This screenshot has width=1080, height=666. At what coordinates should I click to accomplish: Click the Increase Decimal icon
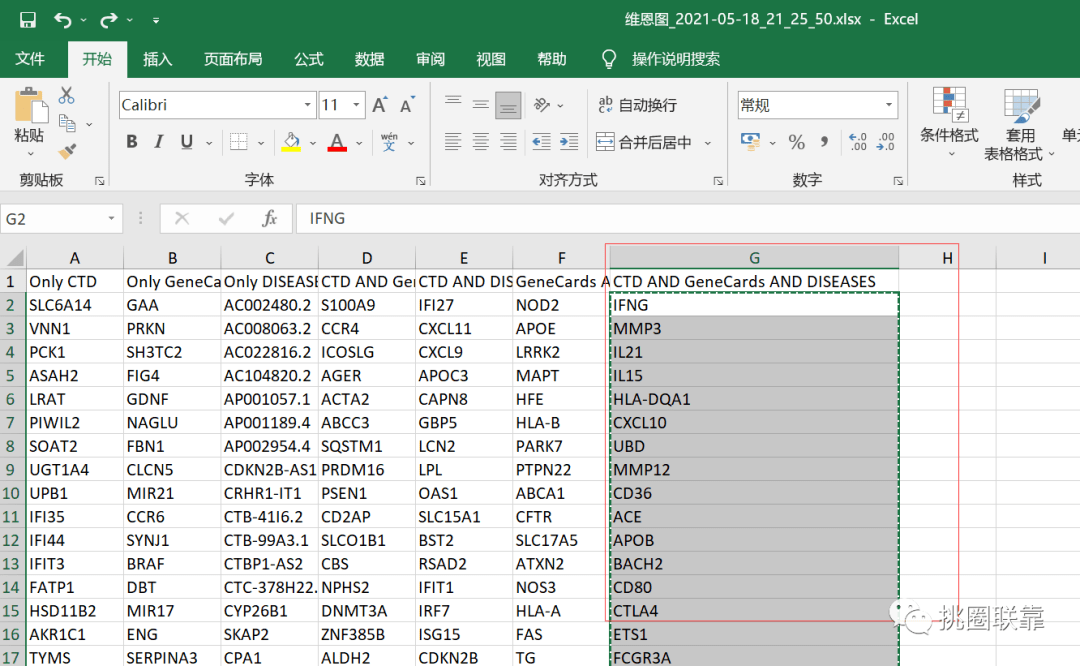tap(857, 142)
